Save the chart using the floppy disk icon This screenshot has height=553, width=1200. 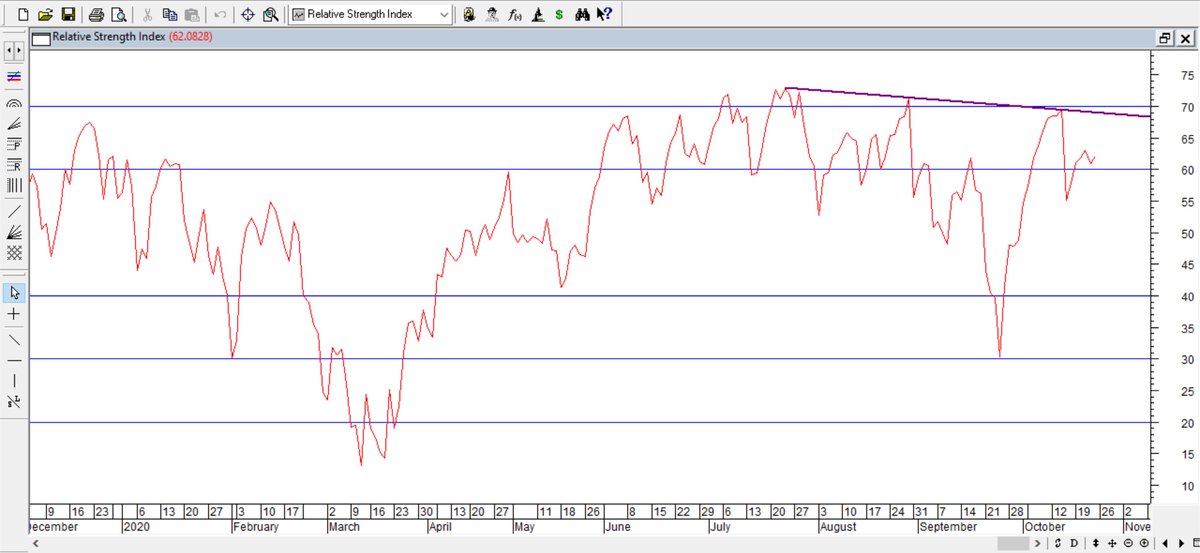[x=68, y=15]
